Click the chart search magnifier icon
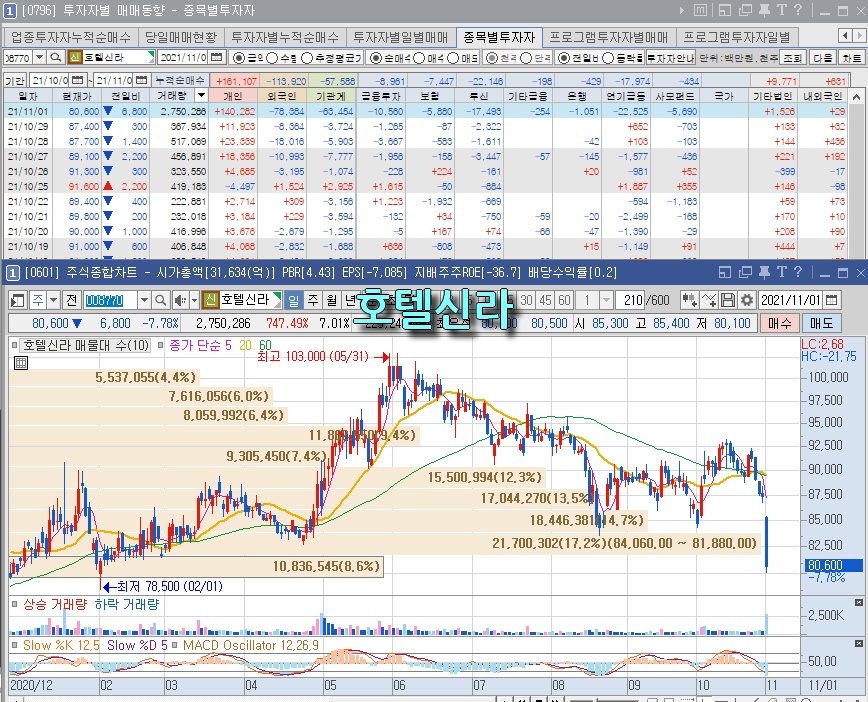Image resolution: width=868 pixels, height=702 pixels. (x=161, y=300)
